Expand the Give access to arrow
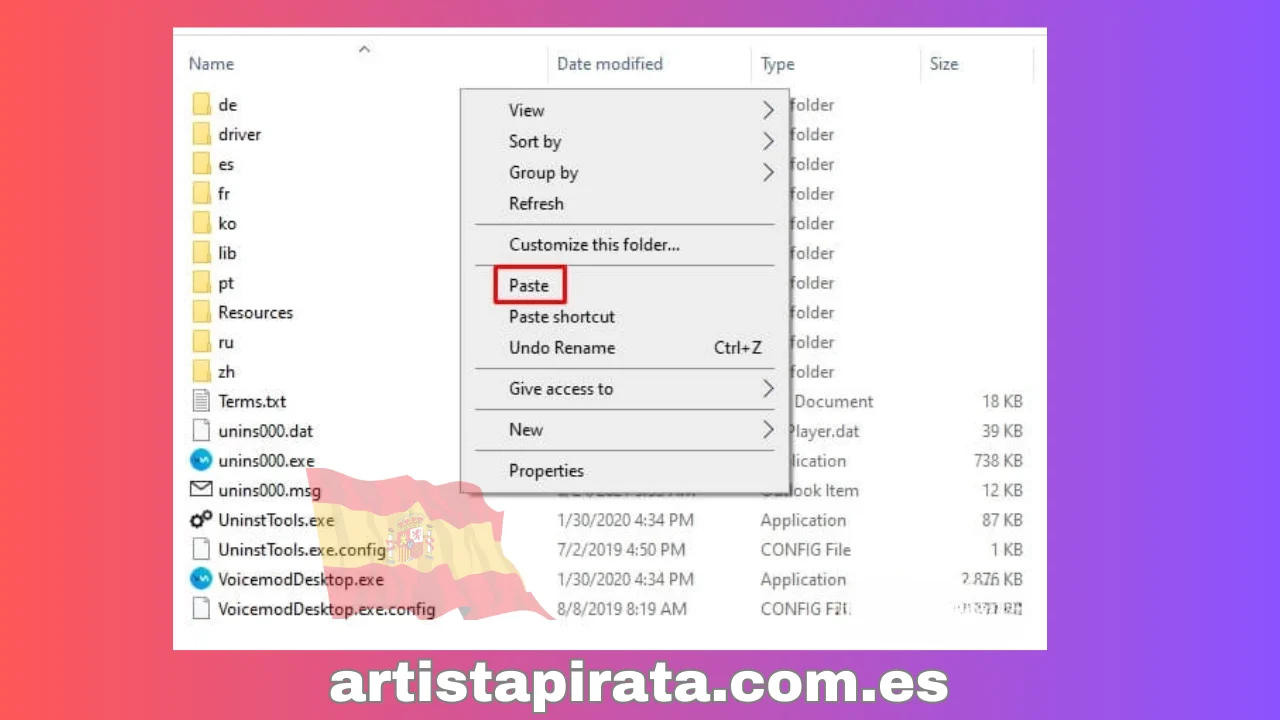This screenshot has height=720, width=1280. click(x=768, y=388)
